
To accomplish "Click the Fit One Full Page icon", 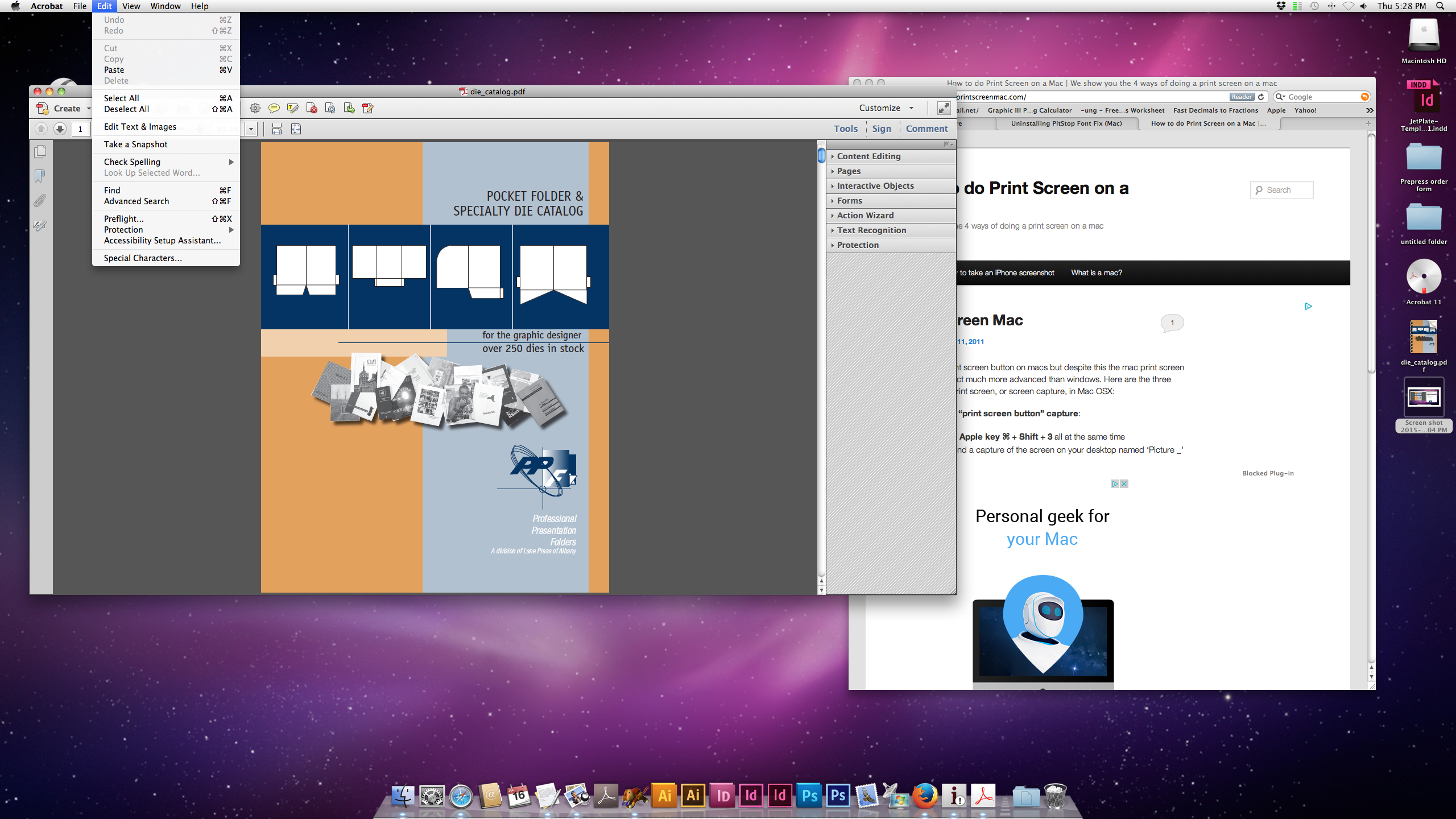I will click(x=296, y=129).
